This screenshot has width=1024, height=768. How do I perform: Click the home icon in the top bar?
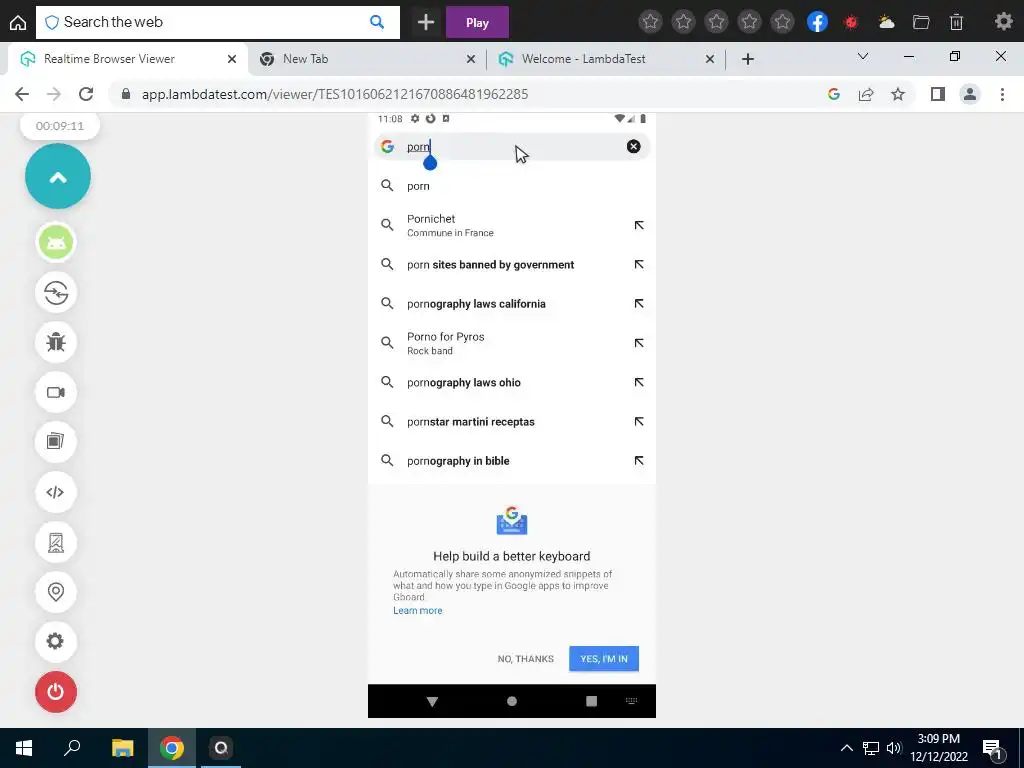tap(18, 22)
